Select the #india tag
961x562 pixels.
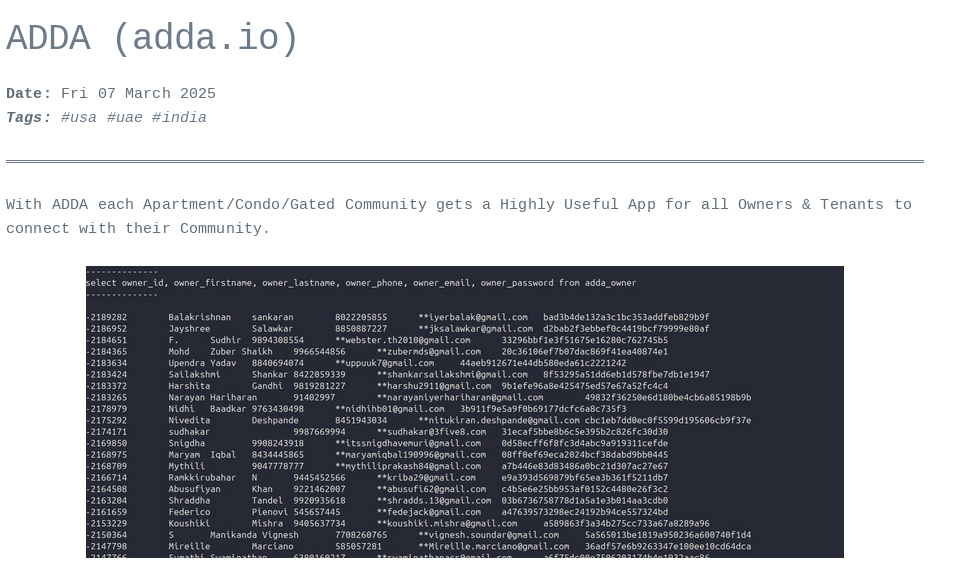[x=179, y=118]
